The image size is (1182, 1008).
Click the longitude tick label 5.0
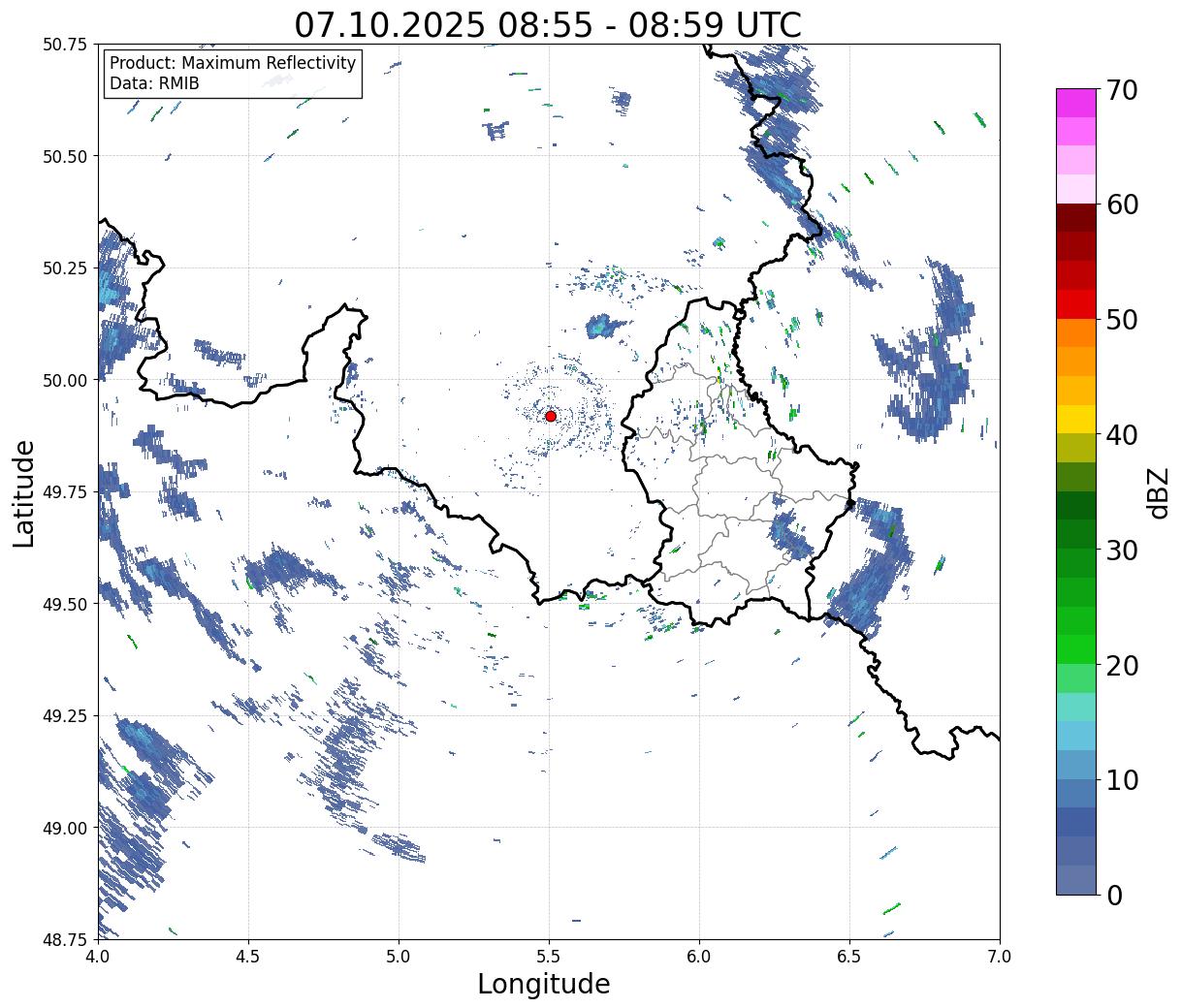(399, 957)
